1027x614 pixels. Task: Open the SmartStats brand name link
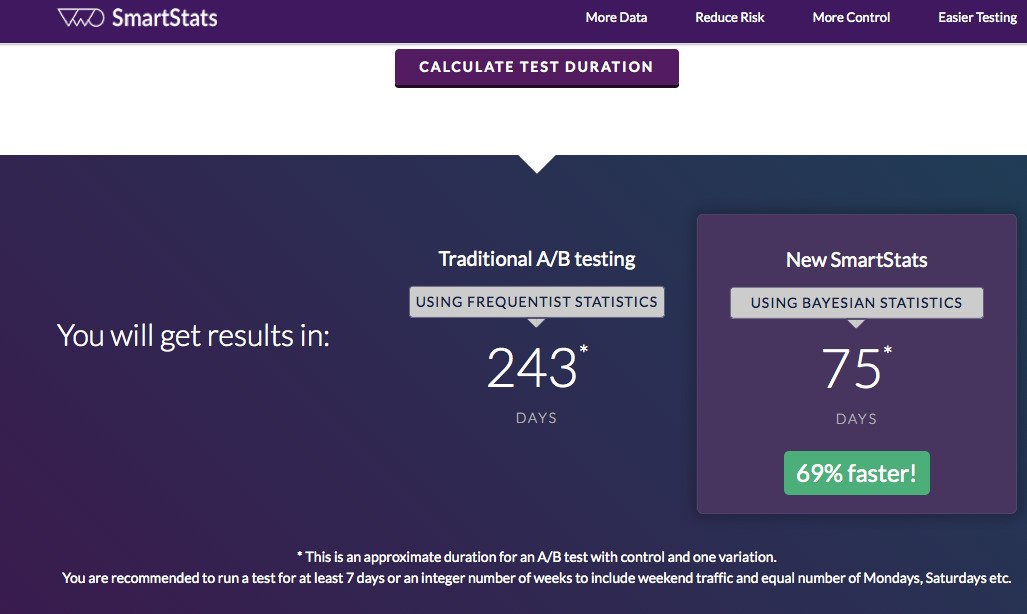pos(164,18)
